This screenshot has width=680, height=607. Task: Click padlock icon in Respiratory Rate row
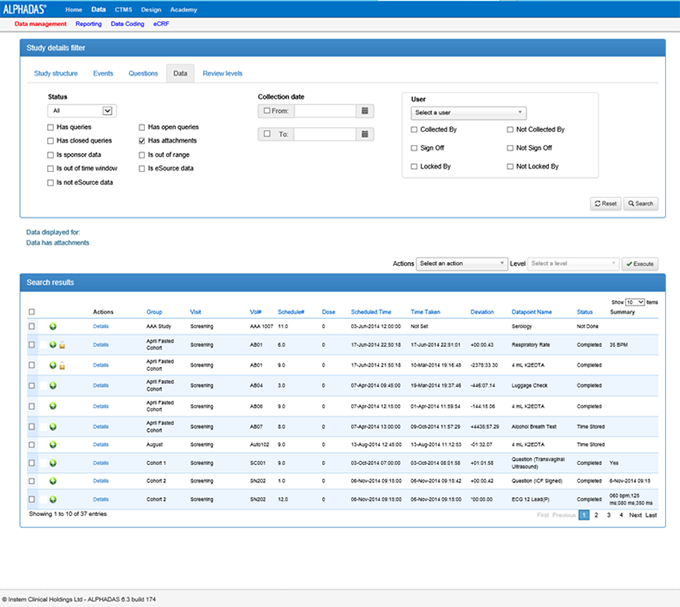[x=62, y=345]
